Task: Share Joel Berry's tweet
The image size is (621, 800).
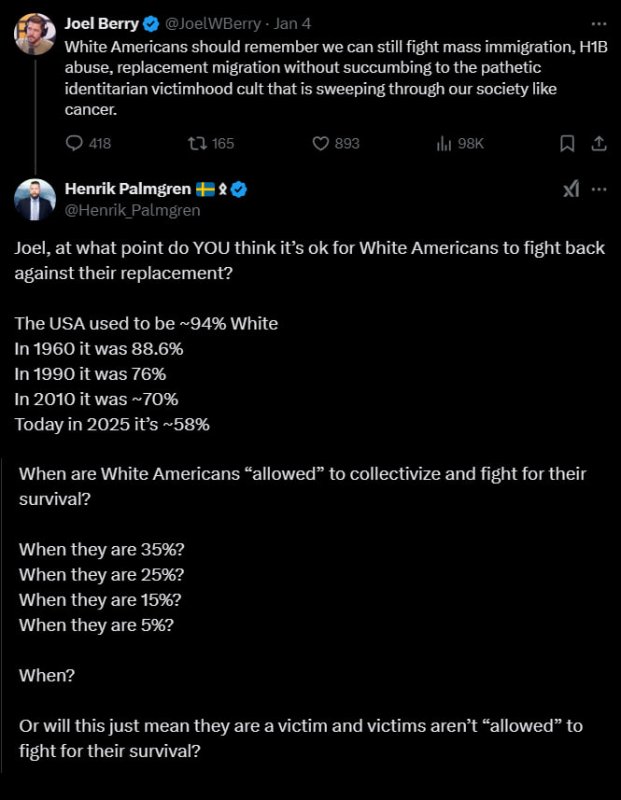Action: click(599, 144)
